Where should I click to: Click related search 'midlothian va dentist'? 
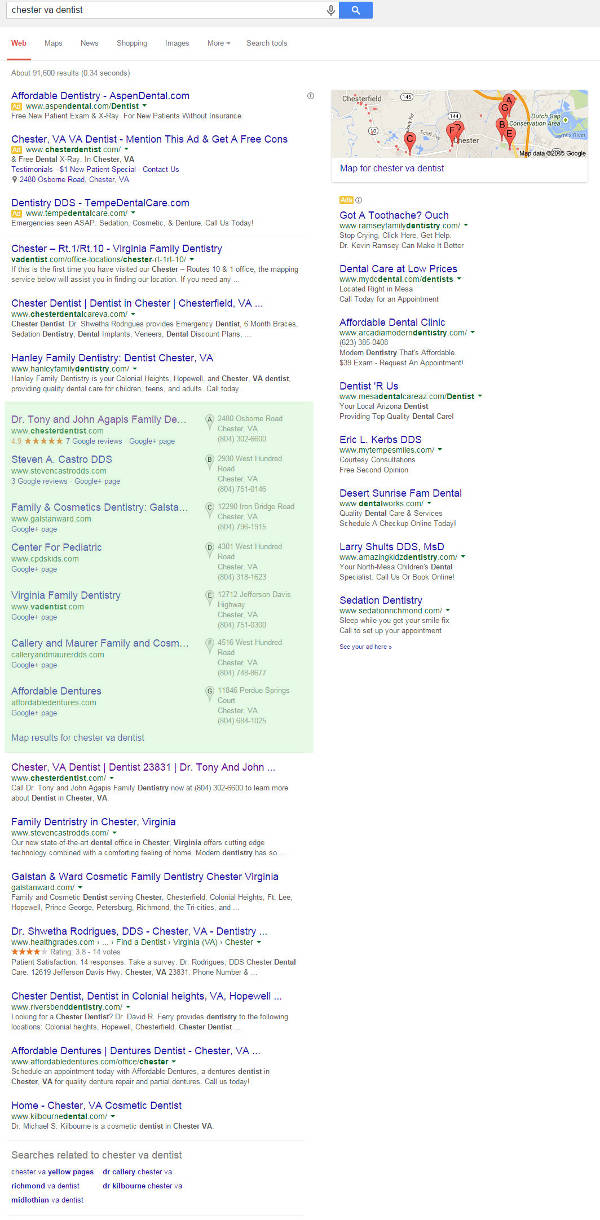47,1199
